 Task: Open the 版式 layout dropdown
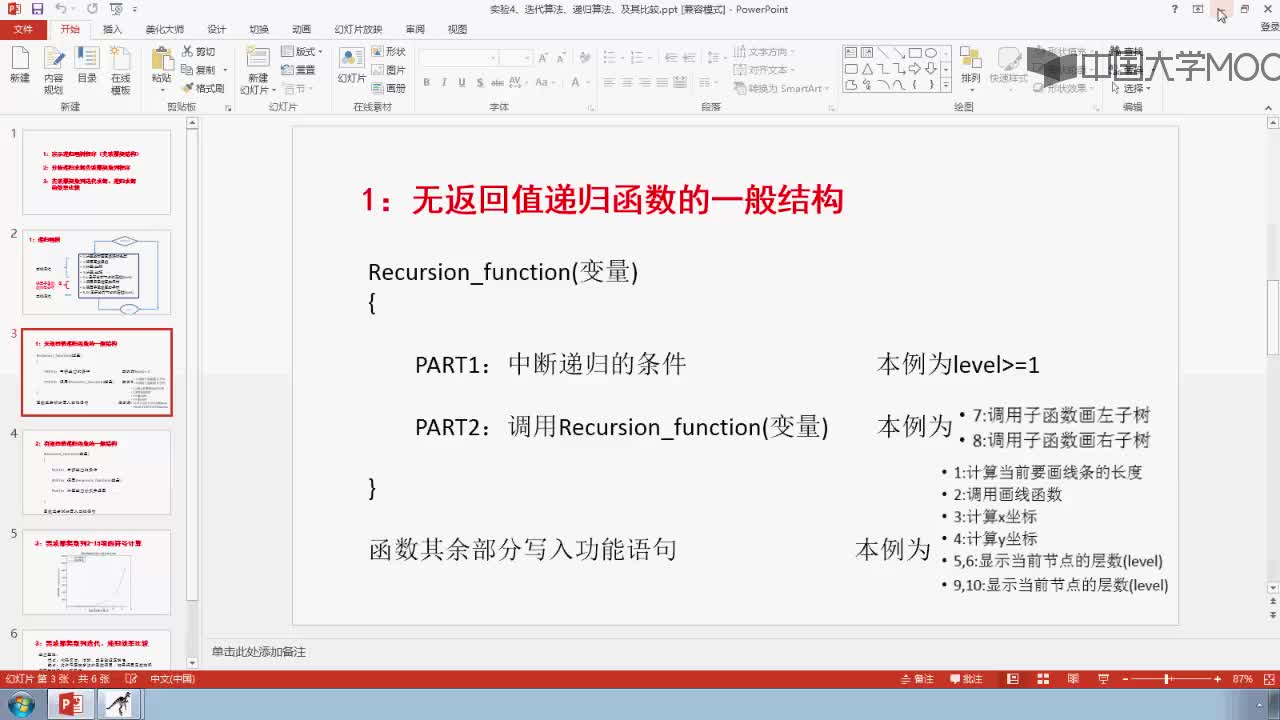click(x=301, y=52)
